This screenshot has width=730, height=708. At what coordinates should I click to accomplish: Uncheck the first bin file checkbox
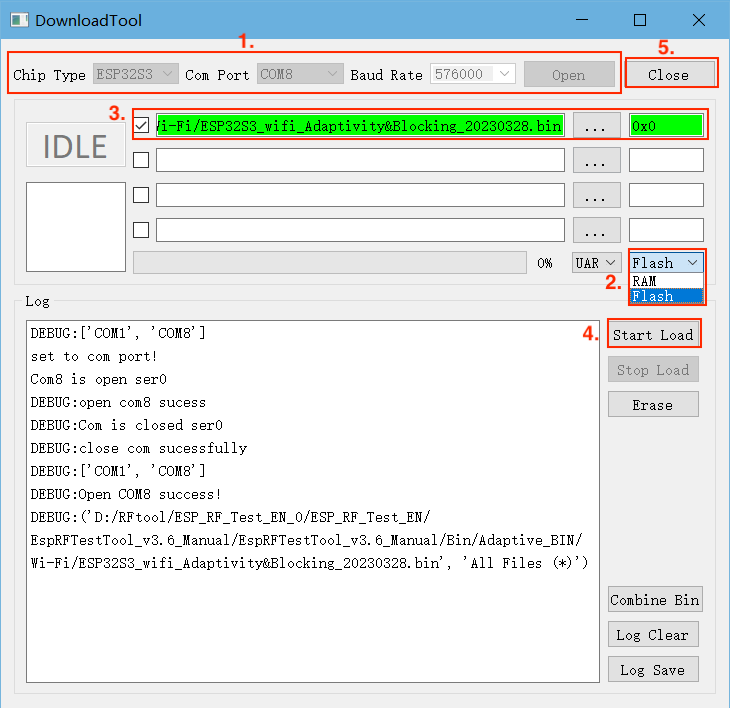(142, 126)
